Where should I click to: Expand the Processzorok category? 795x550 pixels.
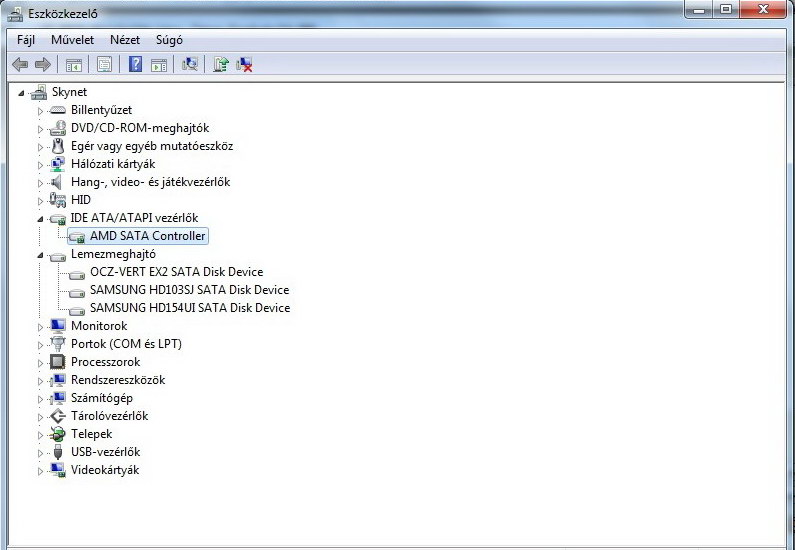pyautogui.click(x=41, y=363)
